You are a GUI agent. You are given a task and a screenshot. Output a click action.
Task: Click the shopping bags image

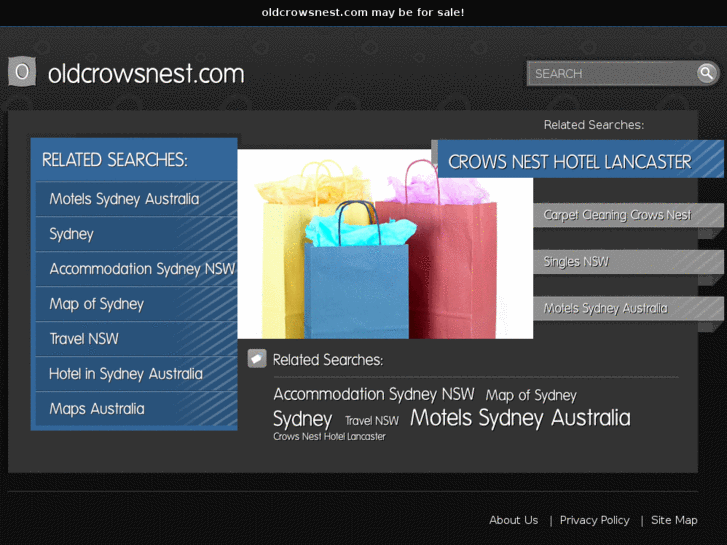pos(385,245)
